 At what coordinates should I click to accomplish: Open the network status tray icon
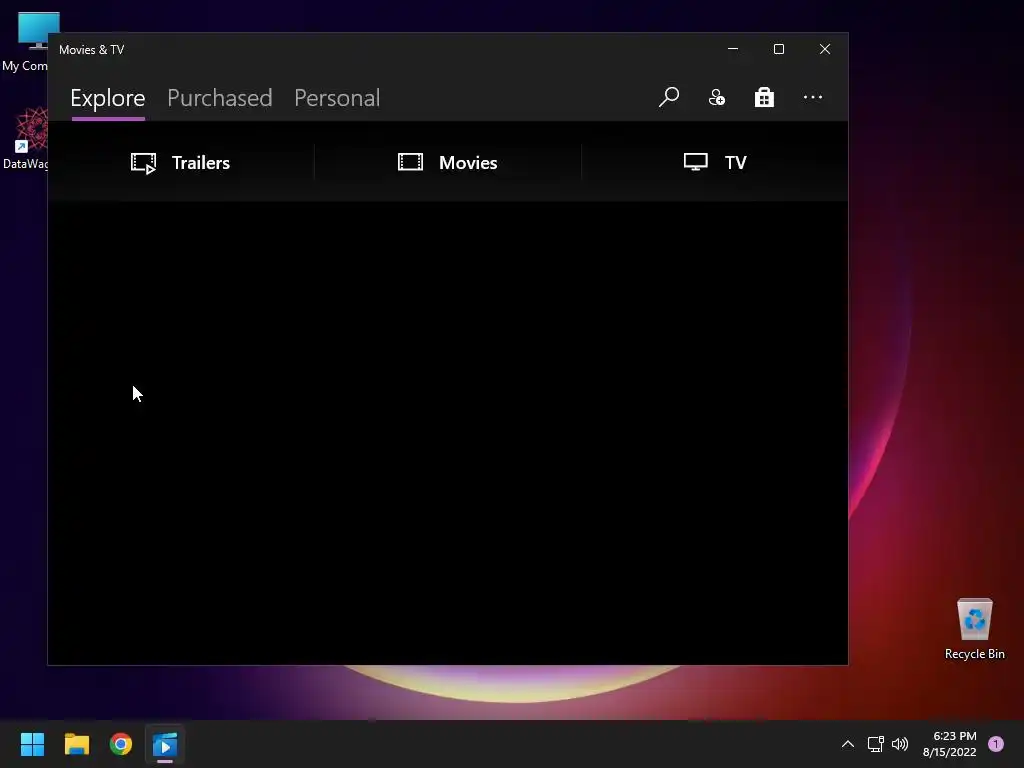click(x=875, y=744)
